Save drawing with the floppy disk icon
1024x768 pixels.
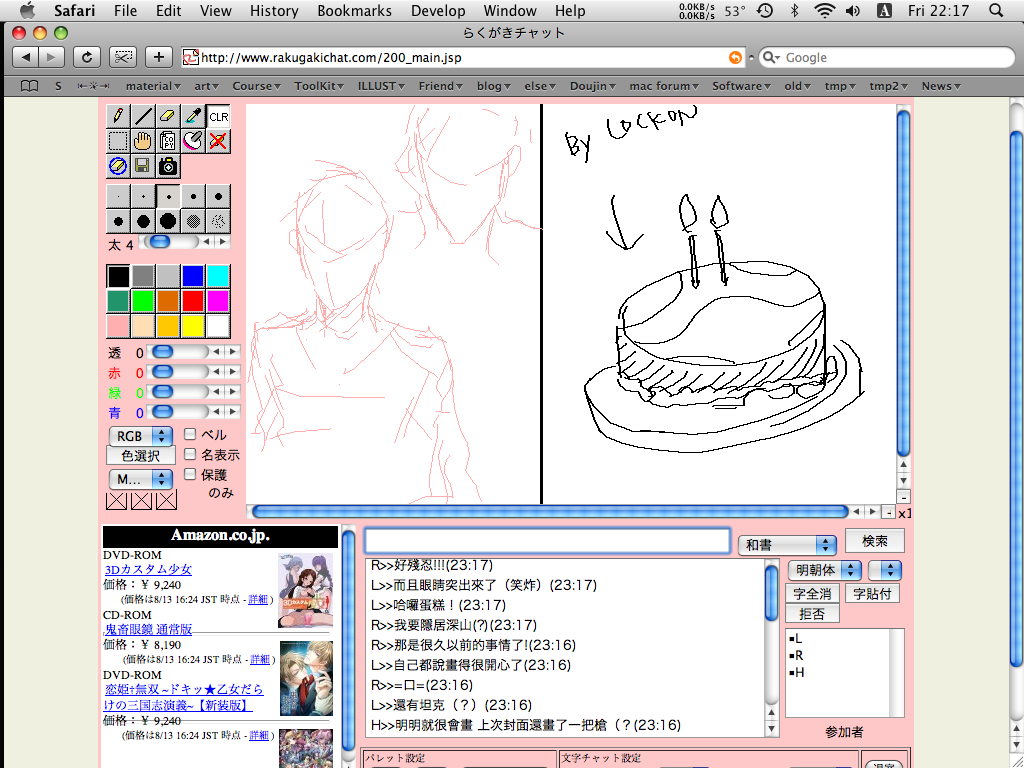[143, 166]
